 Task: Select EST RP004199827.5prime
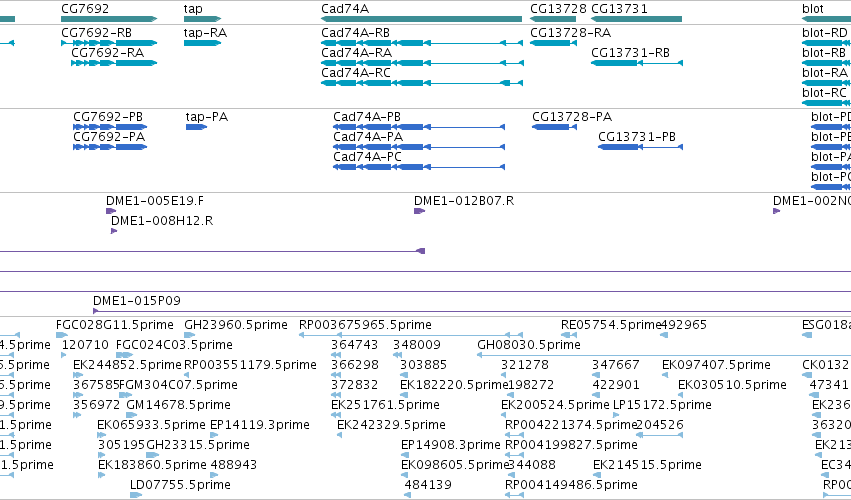515,455
